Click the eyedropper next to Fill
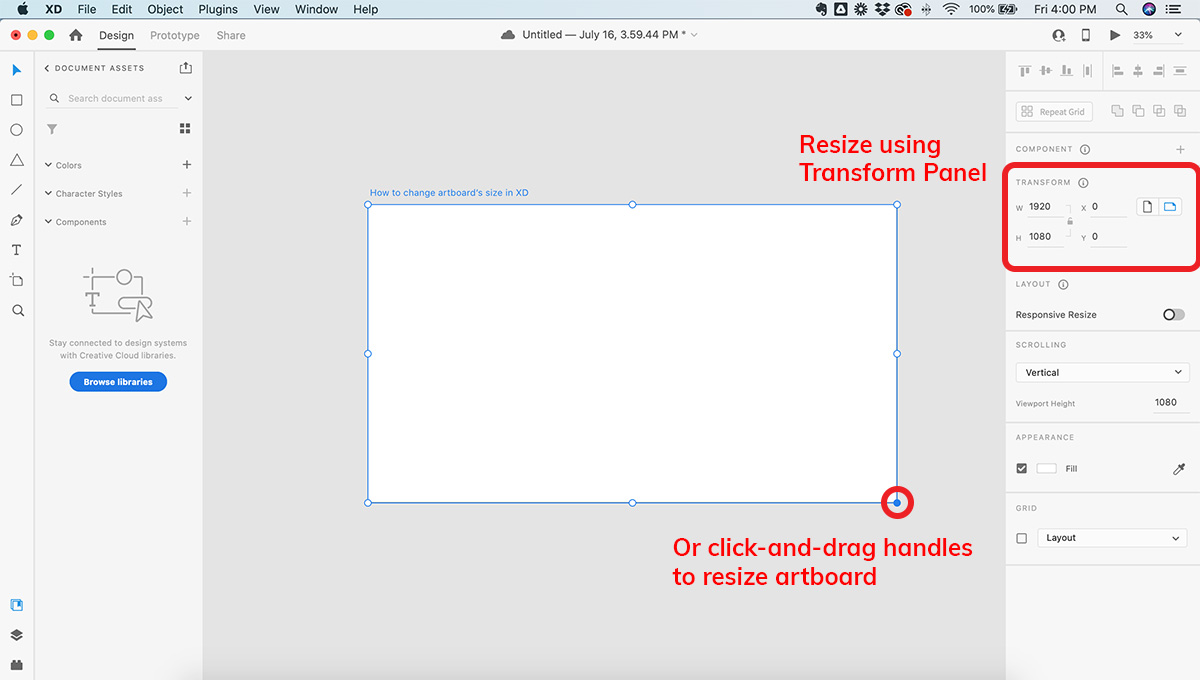Image resolution: width=1200 pixels, height=680 pixels. point(1178,468)
